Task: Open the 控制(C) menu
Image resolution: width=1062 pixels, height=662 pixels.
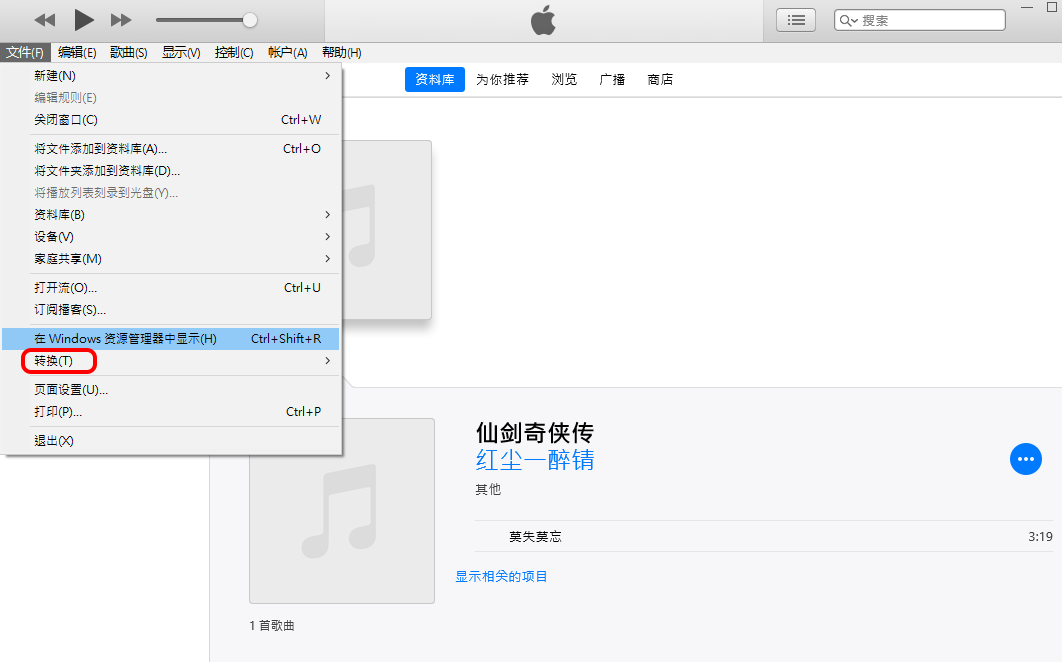Action: (x=234, y=52)
